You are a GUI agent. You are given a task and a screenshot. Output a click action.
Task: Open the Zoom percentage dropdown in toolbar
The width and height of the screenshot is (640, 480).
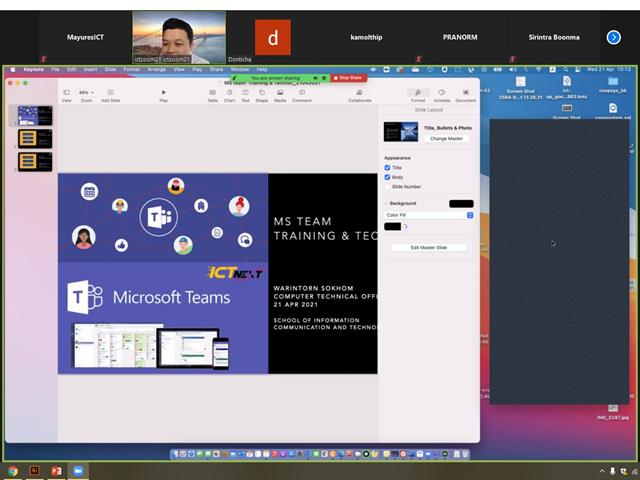coord(86,93)
